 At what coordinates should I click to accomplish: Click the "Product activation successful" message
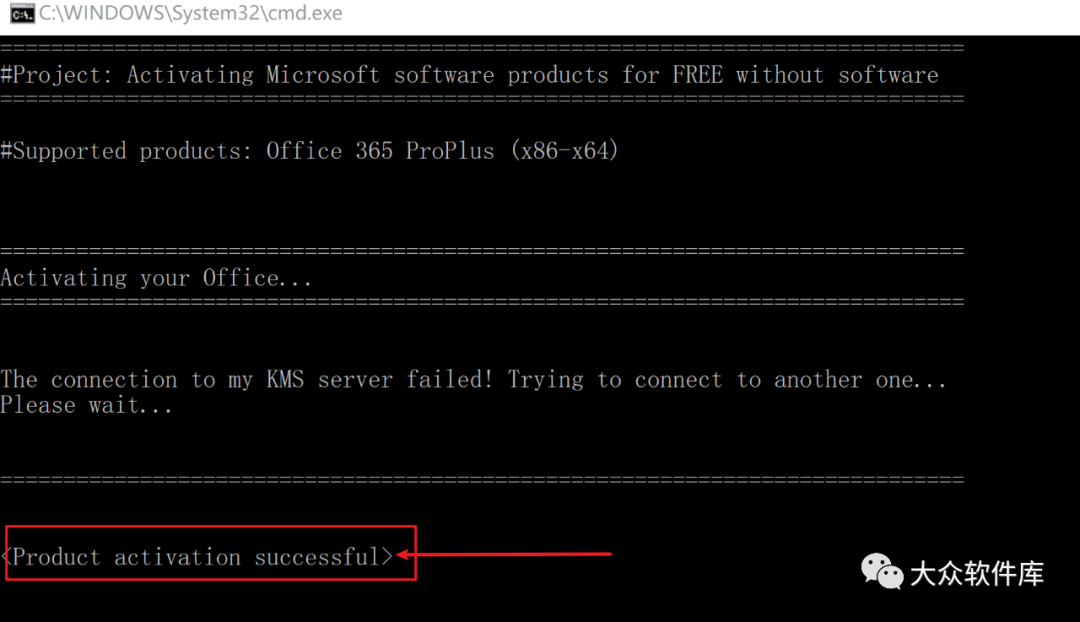(x=197, y=557)
